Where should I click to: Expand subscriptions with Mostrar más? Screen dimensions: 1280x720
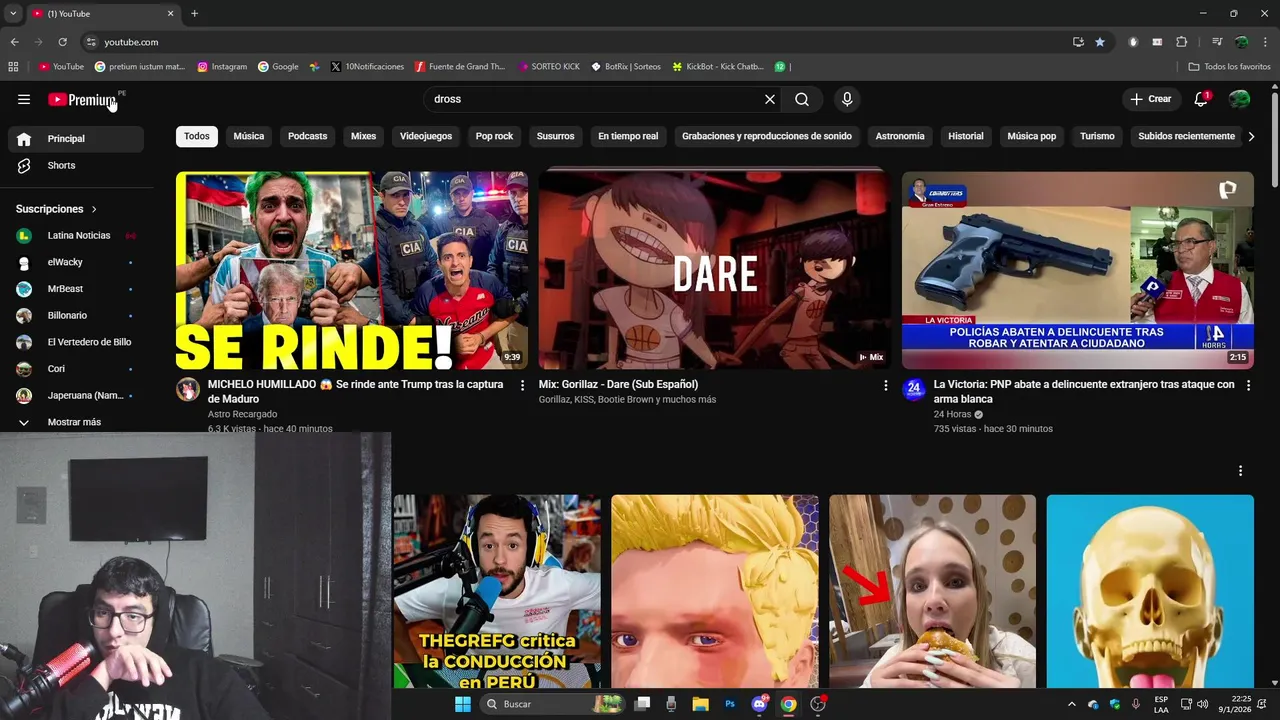pyautogui.click(x=76, y=422)
